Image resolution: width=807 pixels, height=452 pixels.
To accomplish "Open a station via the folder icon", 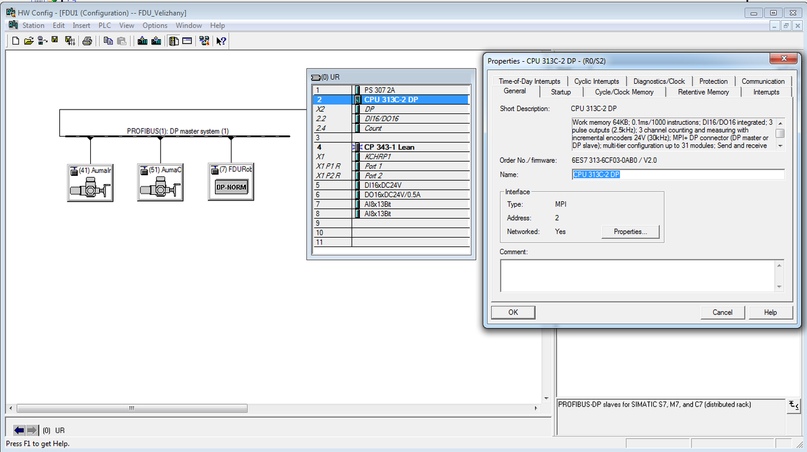I will (x=29, y=41).
